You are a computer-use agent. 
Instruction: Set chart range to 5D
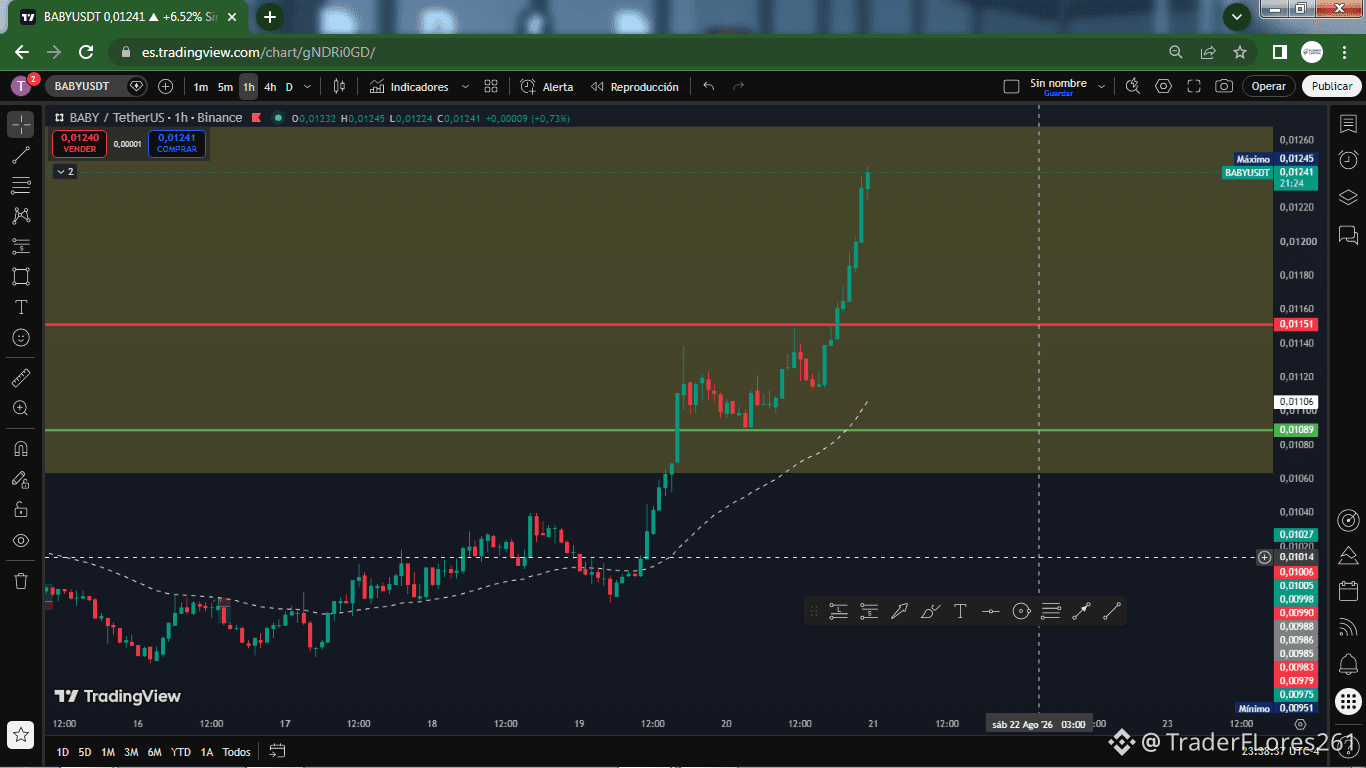(85, 752)
